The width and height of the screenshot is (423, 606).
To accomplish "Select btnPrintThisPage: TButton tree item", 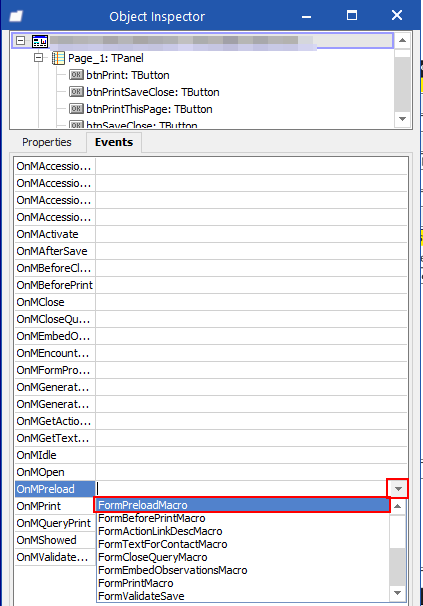I will (149, 109).
